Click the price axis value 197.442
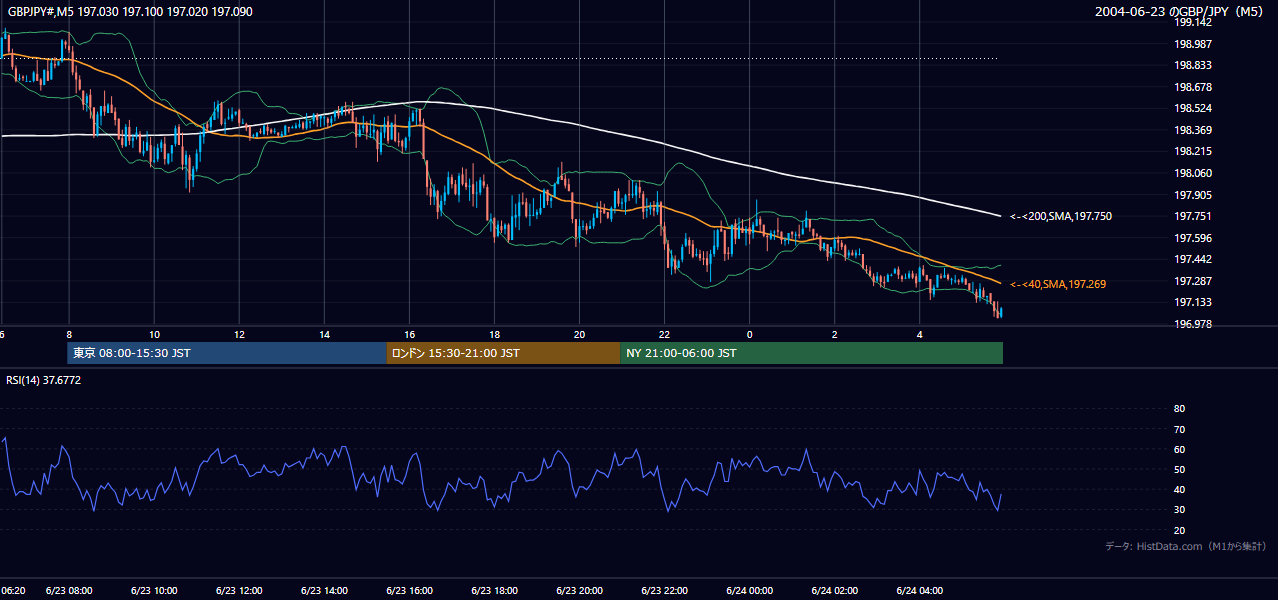This screenshot has height=600, width=1278. point(1194,259)
